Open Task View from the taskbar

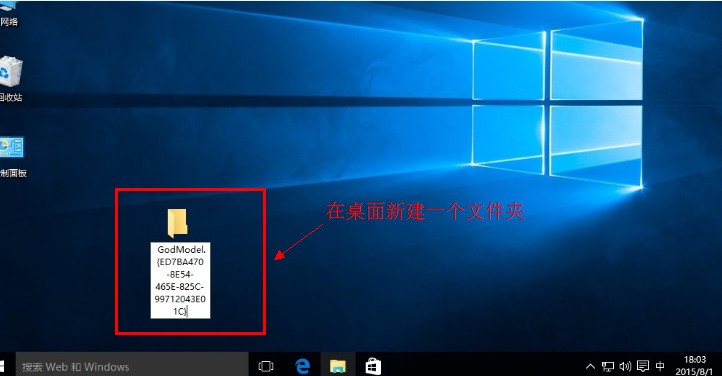266,366
